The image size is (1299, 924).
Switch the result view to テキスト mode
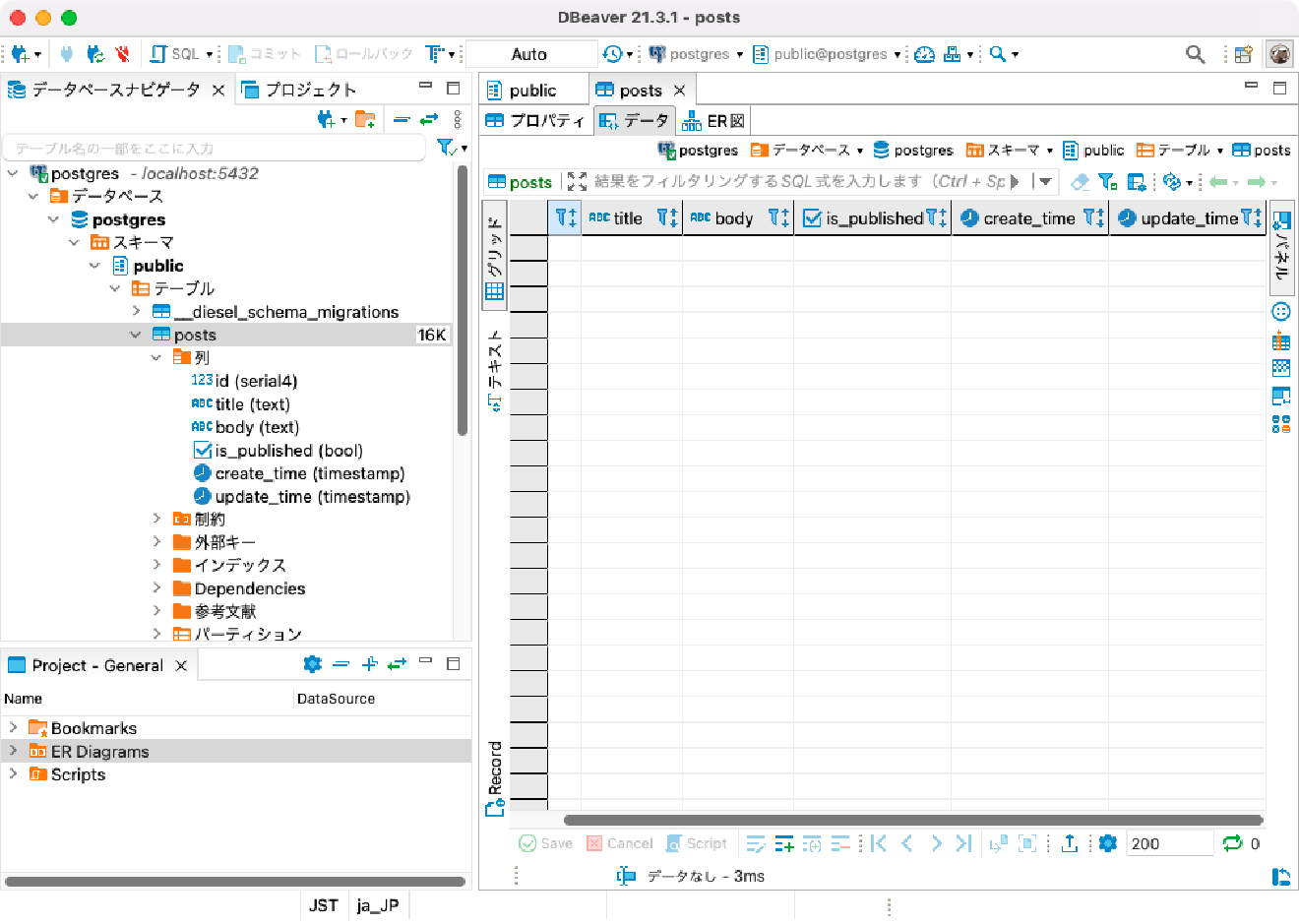pyautogui.click(x=495, y=371)
